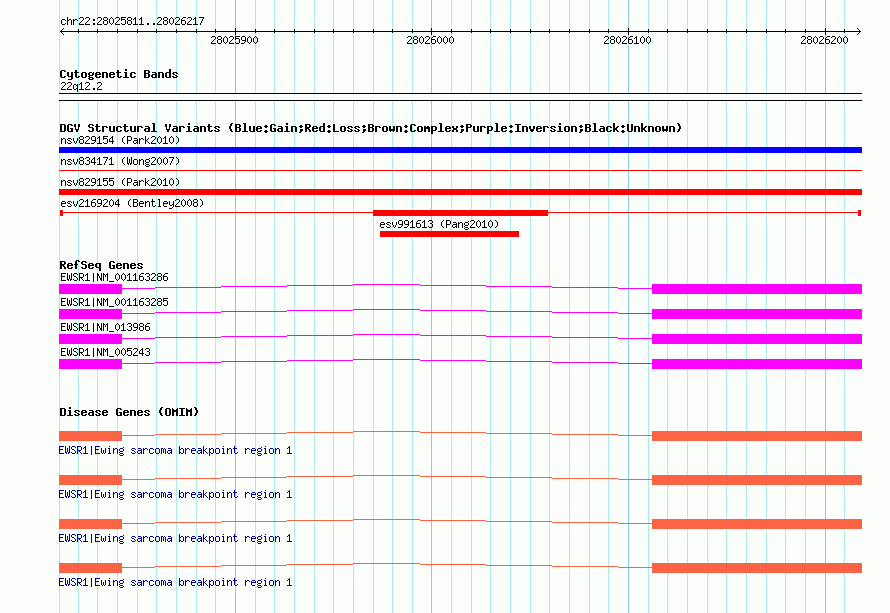Click the left exon of EWSR1|NM_005243
This screenshot has width=890, height=613.
90,364
